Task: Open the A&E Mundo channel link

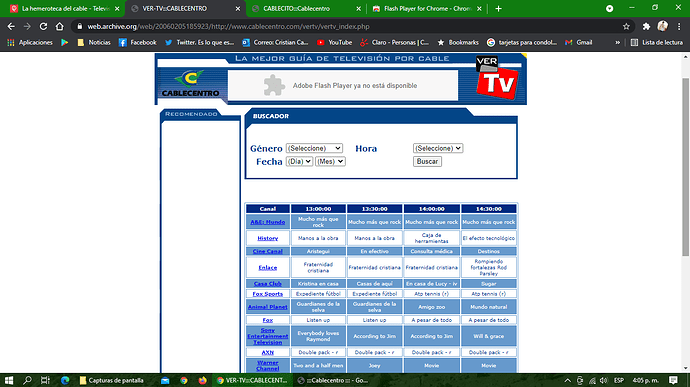Action: point(268,222)
